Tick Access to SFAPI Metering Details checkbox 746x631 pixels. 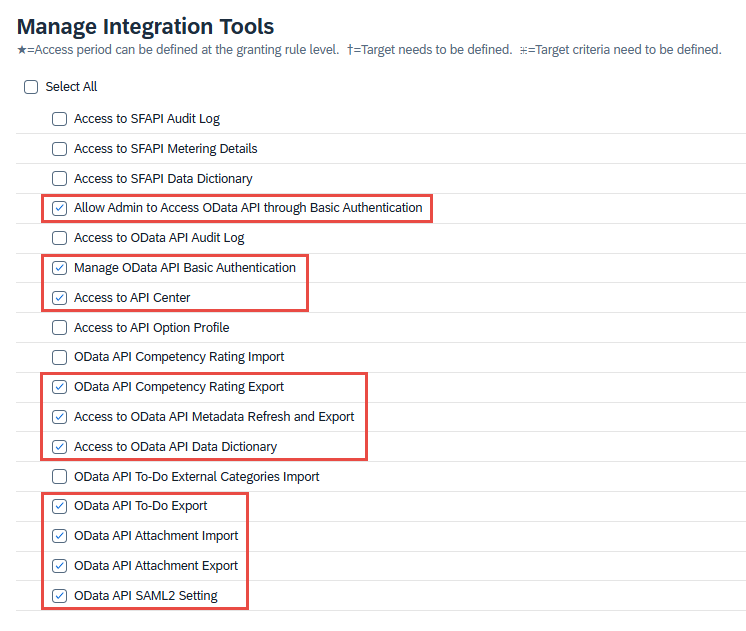pos(59,149)
